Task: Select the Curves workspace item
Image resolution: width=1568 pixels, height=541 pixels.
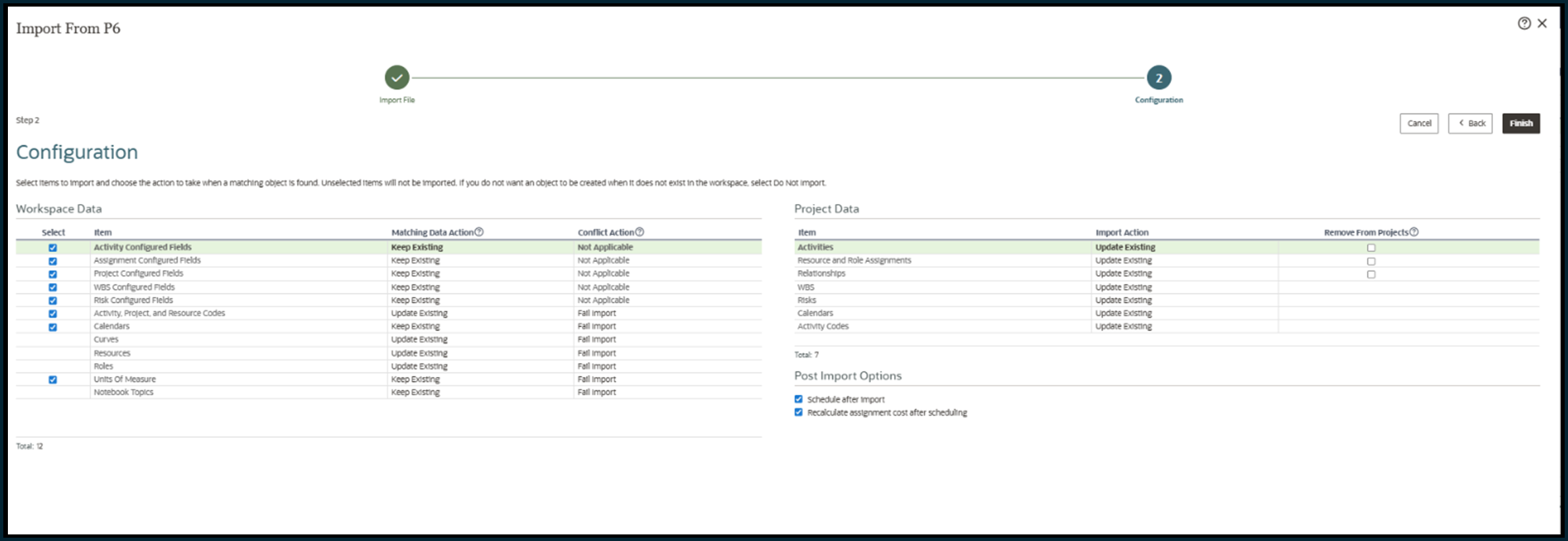Action: 106,340
